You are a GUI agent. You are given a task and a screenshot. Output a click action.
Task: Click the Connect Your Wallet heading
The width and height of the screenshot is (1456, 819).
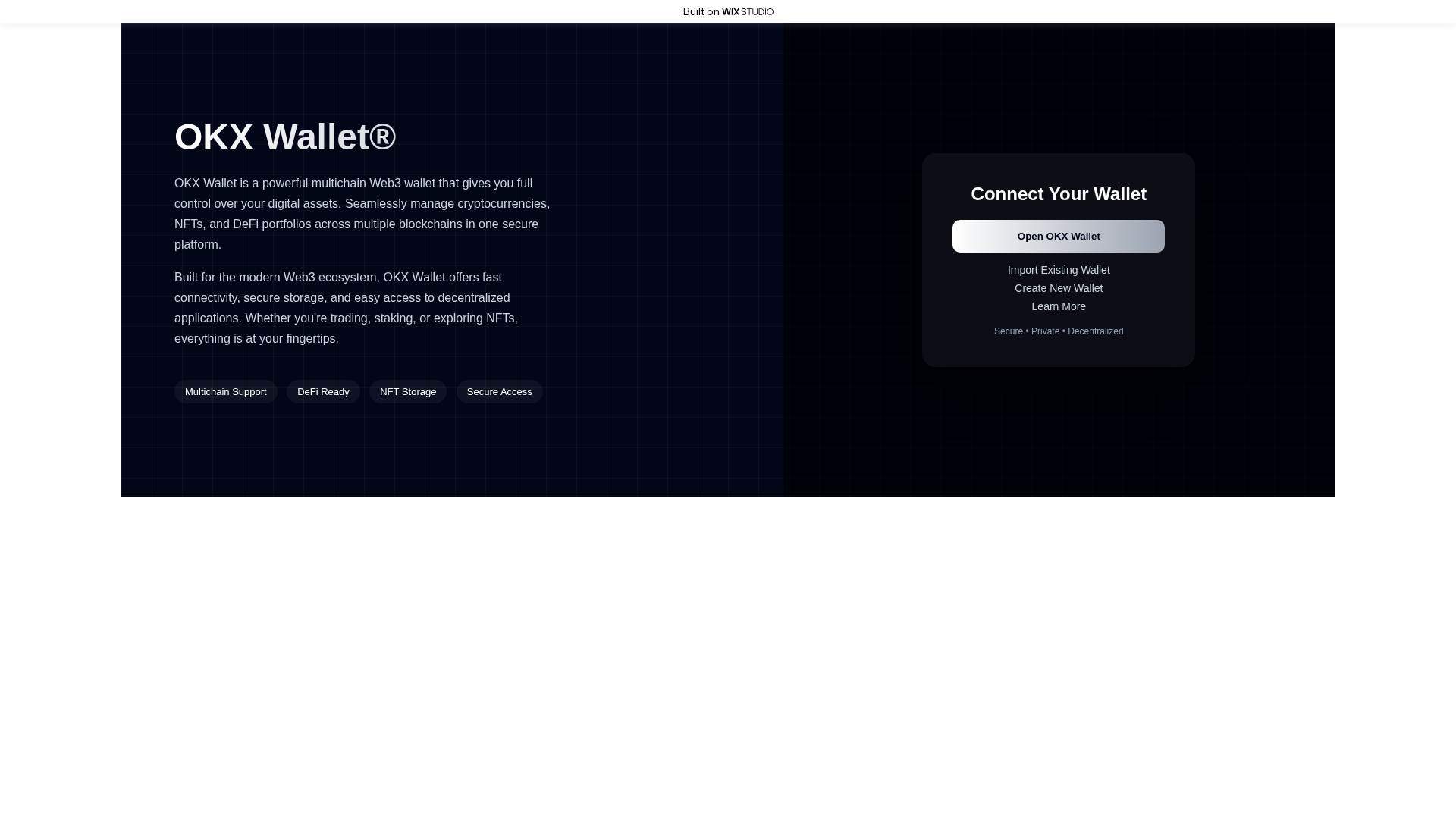tap(1058, 194)
